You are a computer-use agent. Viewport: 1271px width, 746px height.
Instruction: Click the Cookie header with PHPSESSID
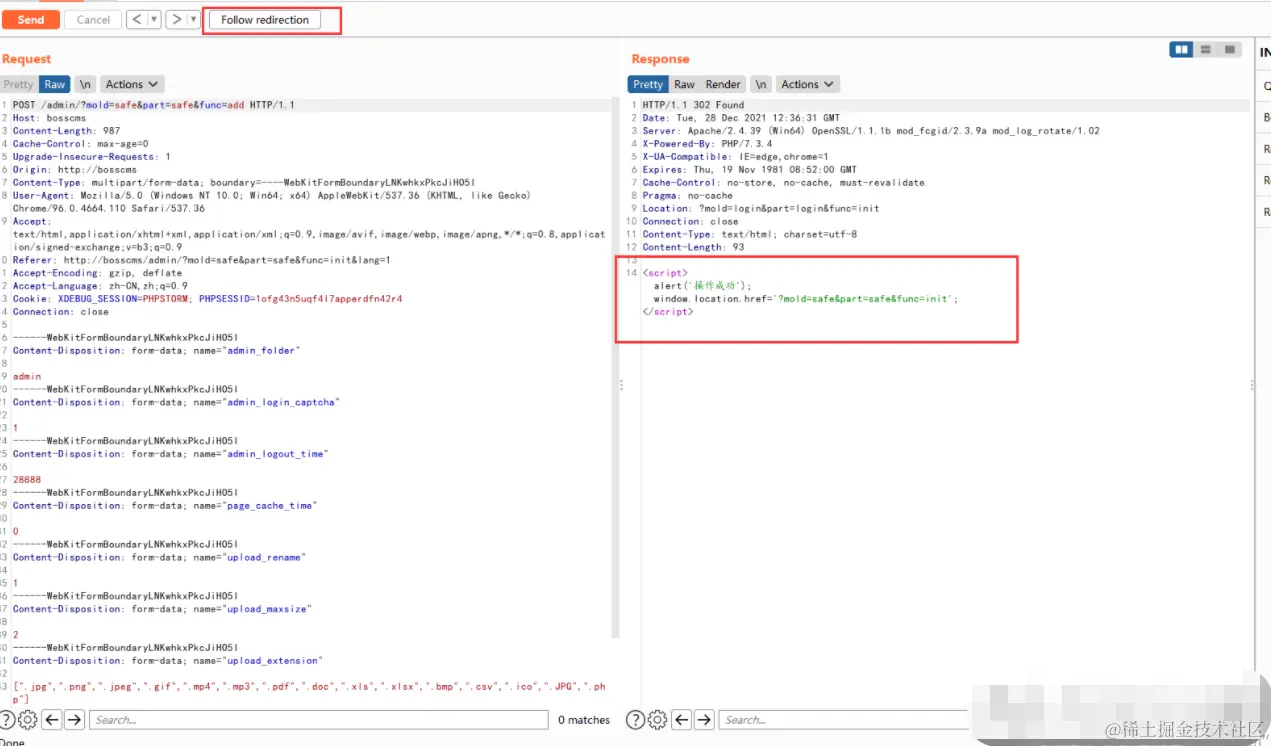pos(208,299)
